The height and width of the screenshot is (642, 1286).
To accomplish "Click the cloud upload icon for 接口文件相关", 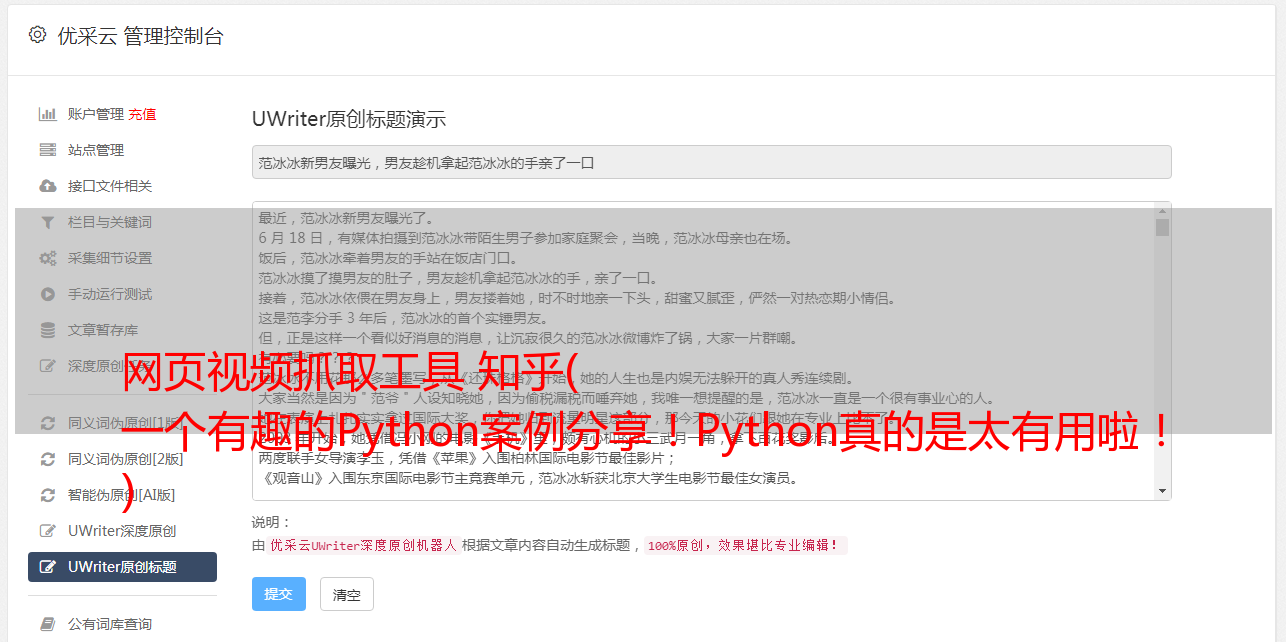I will pyautogui.click(x=47, y=186).
